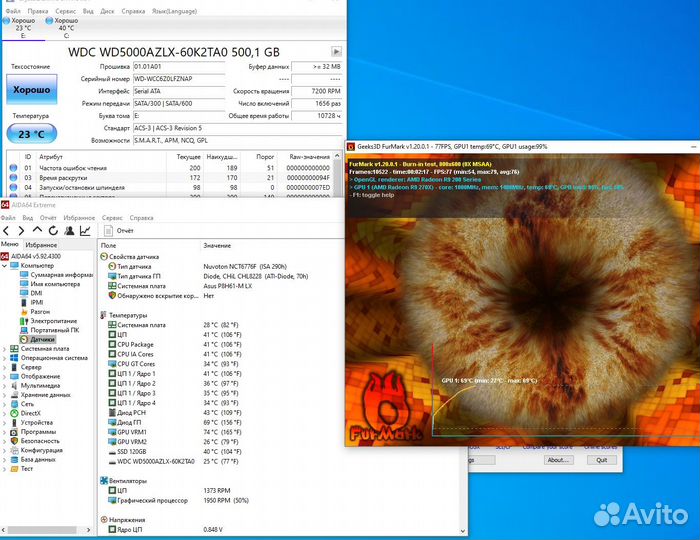Go back with AIDA64 back arrow

pos(6,231)
